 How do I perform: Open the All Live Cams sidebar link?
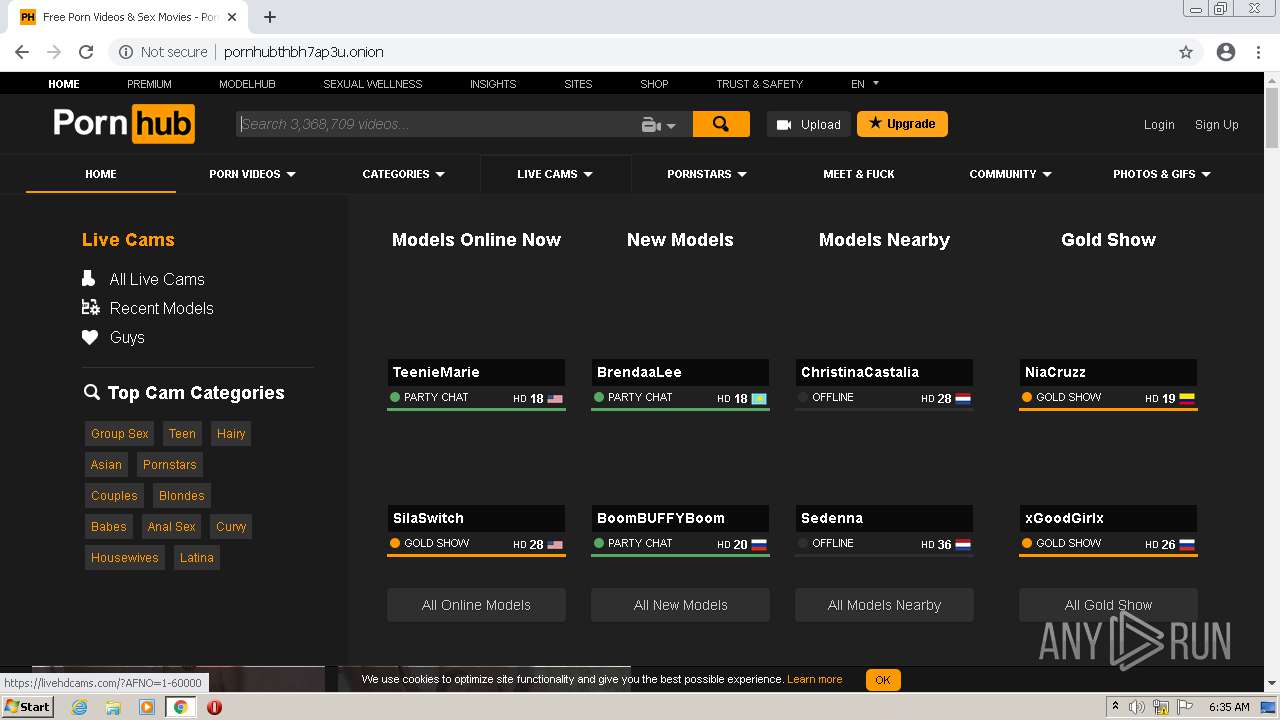point(157,279)
